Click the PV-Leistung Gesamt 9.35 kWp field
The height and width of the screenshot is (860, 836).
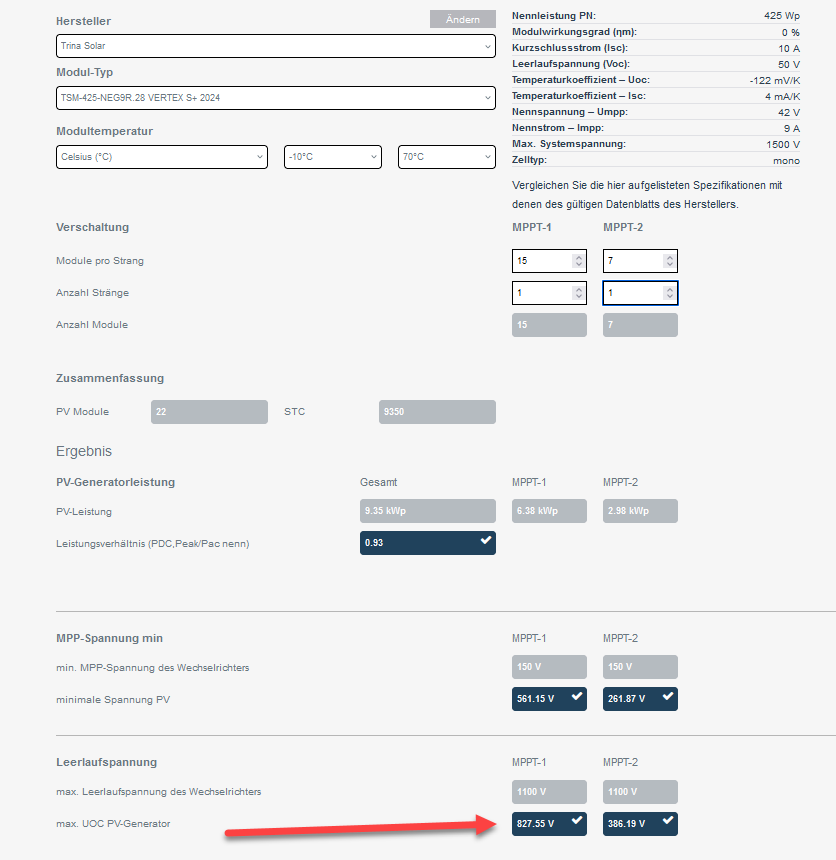[x=427, y=511]
